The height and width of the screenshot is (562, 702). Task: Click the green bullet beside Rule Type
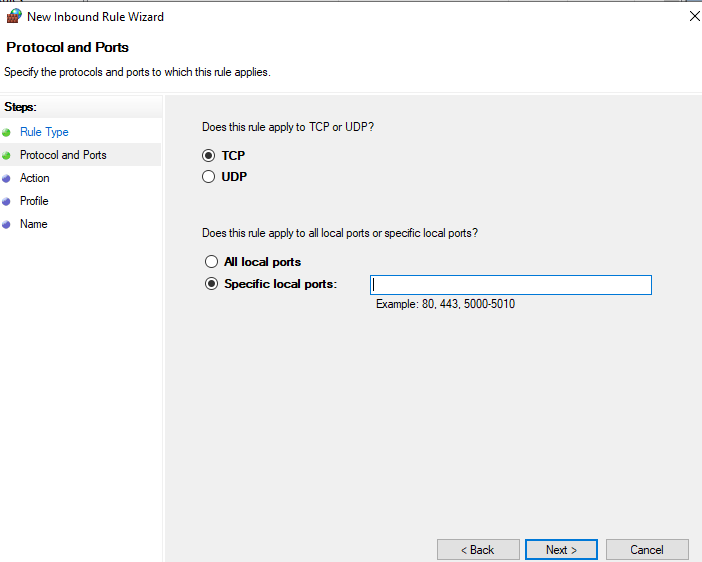point(7,132)
